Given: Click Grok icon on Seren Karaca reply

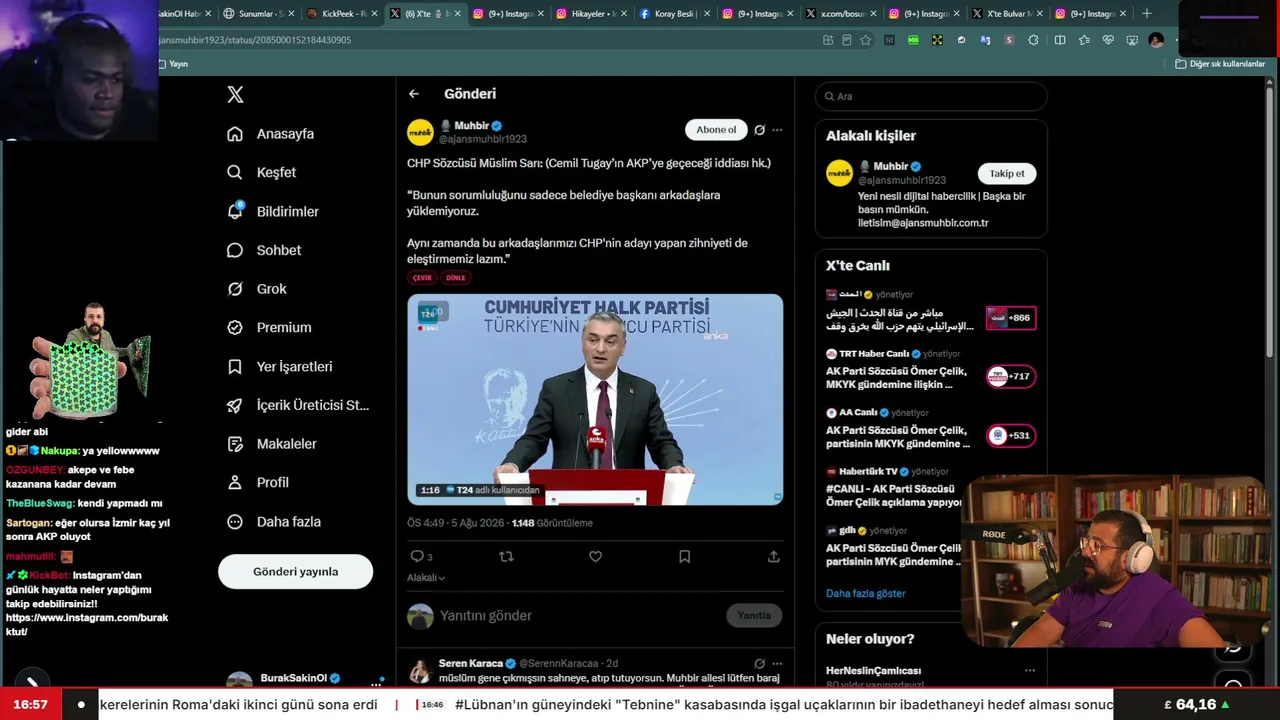Looking at the screenshot, I should coord(759,663).
